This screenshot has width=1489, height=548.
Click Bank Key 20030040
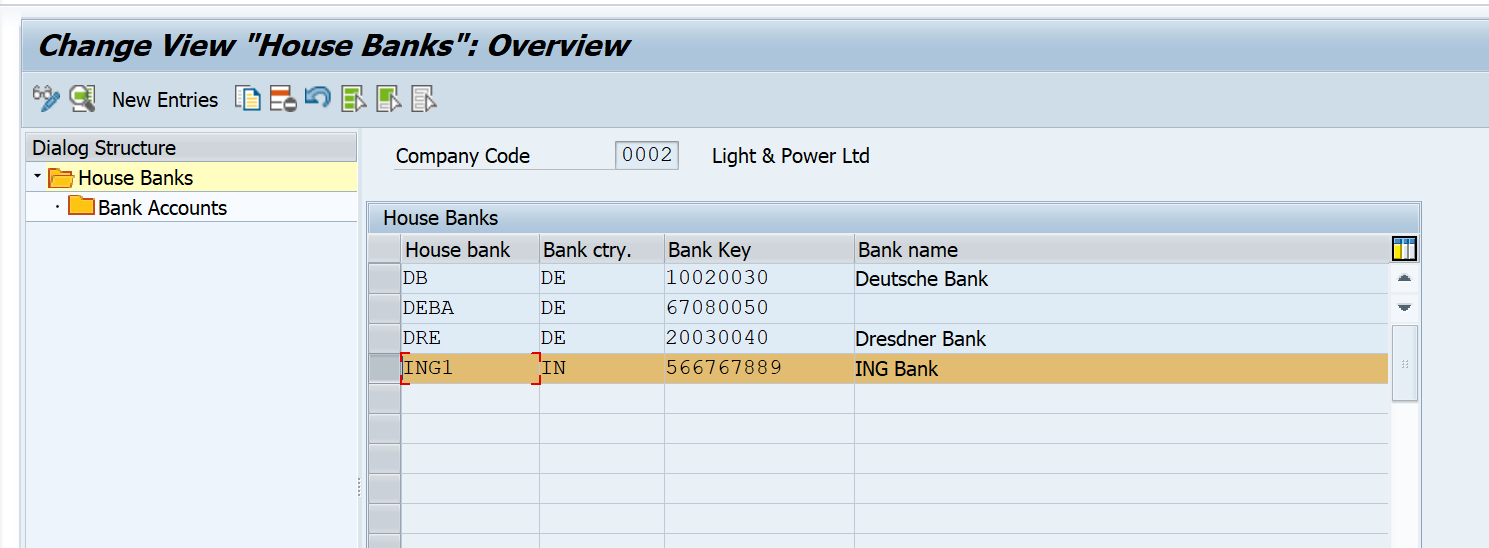click(x=759, y=338)
